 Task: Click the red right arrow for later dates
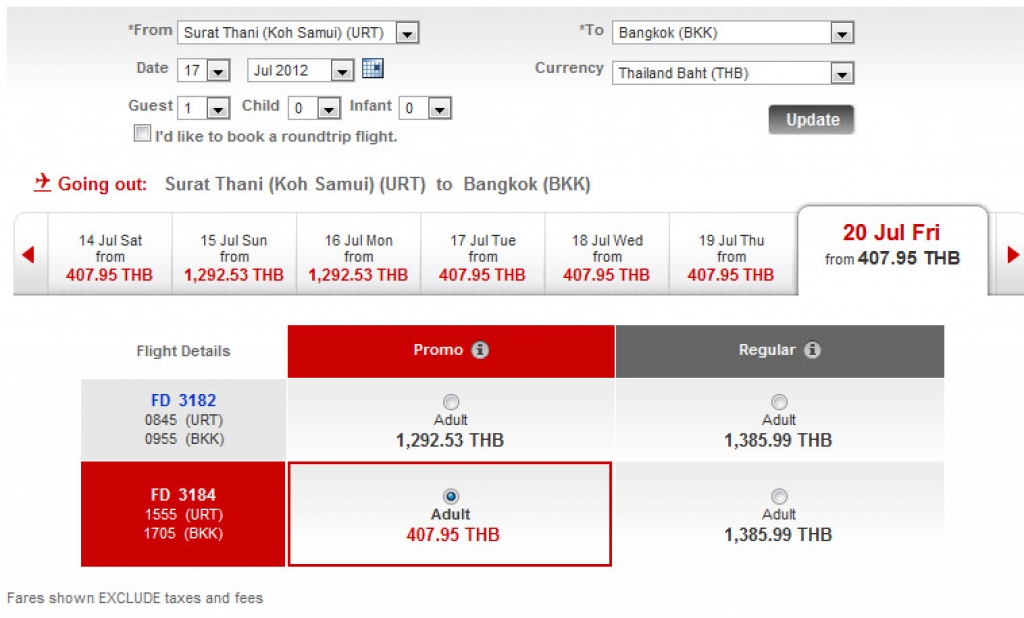coord(1013,255)
